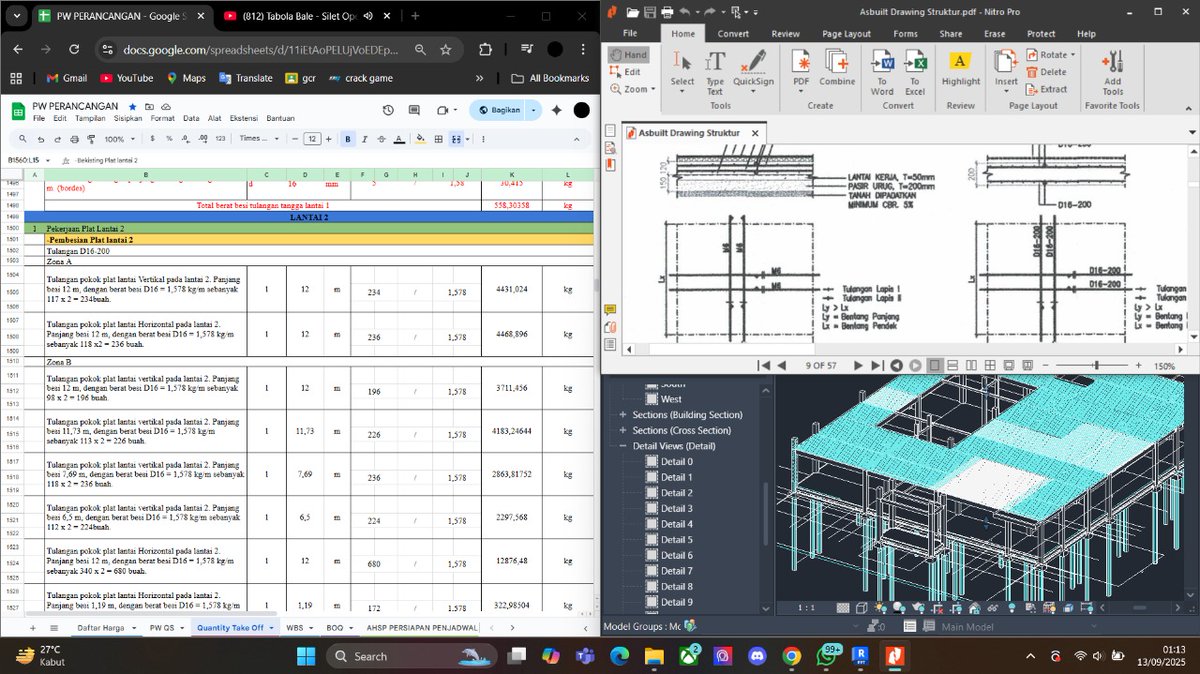
Task: Click the taskbar Search box
Action: (x=410, y=656)
